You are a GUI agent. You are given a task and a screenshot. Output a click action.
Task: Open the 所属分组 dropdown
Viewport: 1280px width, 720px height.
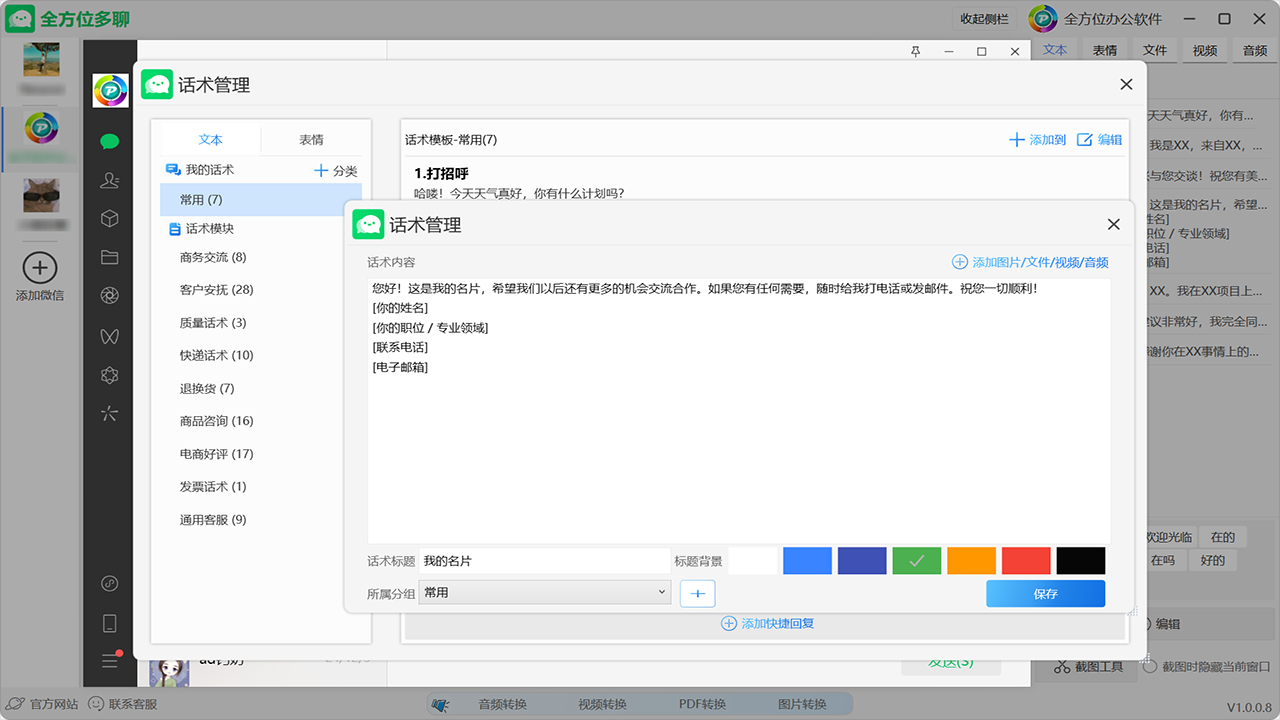(x=545, y=593)
